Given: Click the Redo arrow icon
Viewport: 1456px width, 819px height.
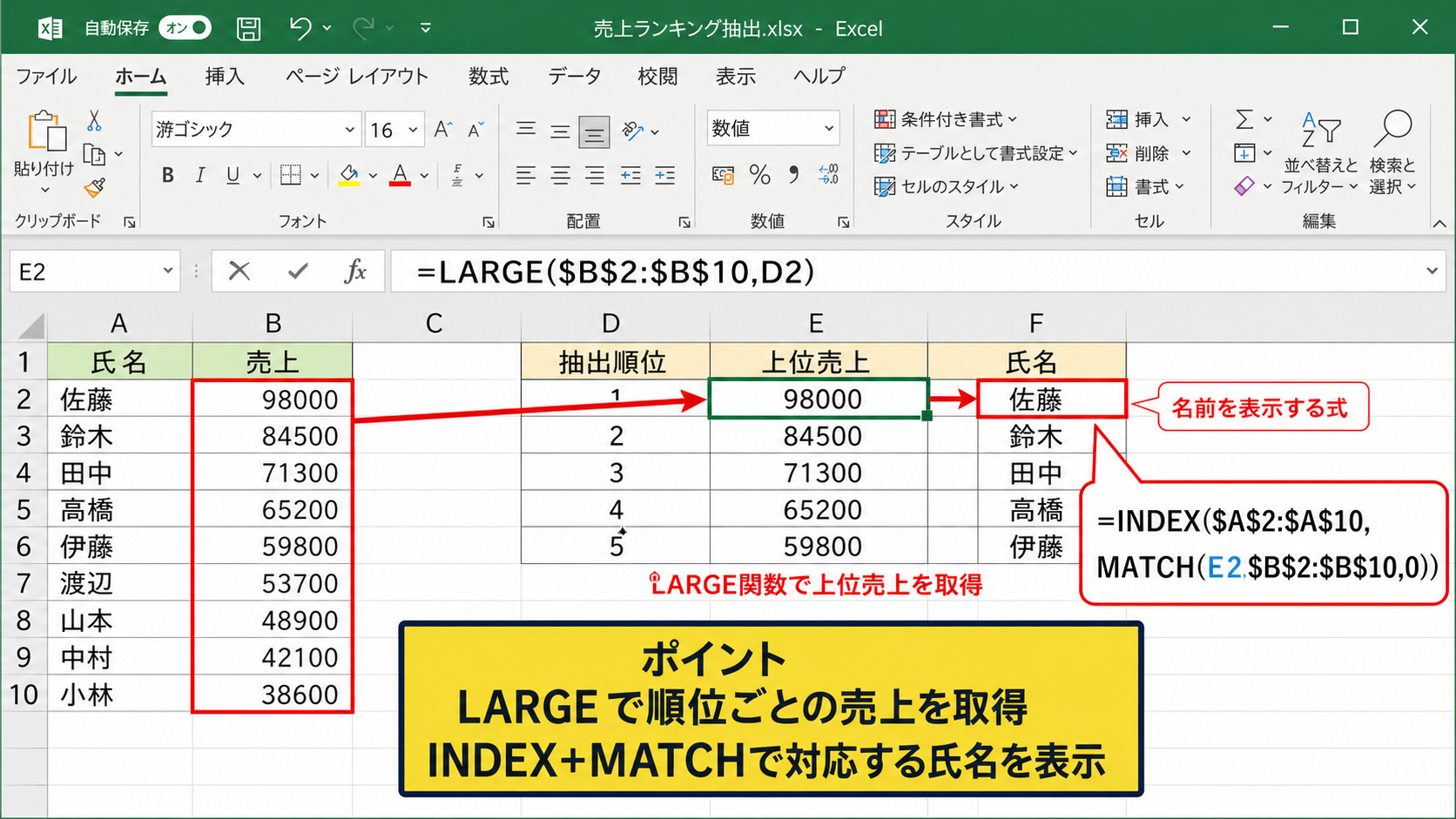Looking at the screenshot, I should point(364,29).
